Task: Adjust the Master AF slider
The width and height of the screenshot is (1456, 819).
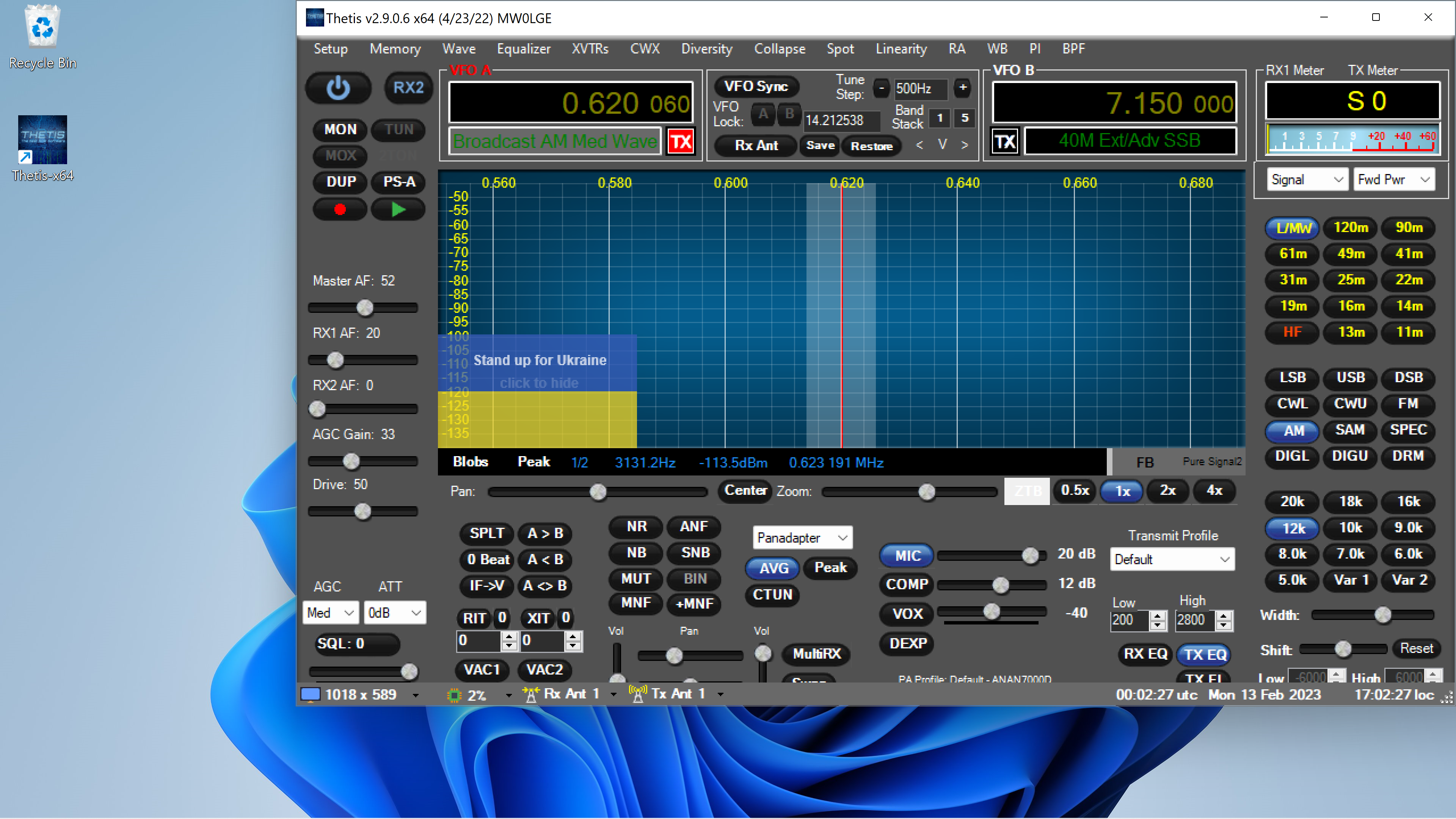Action: coord(363,308)
